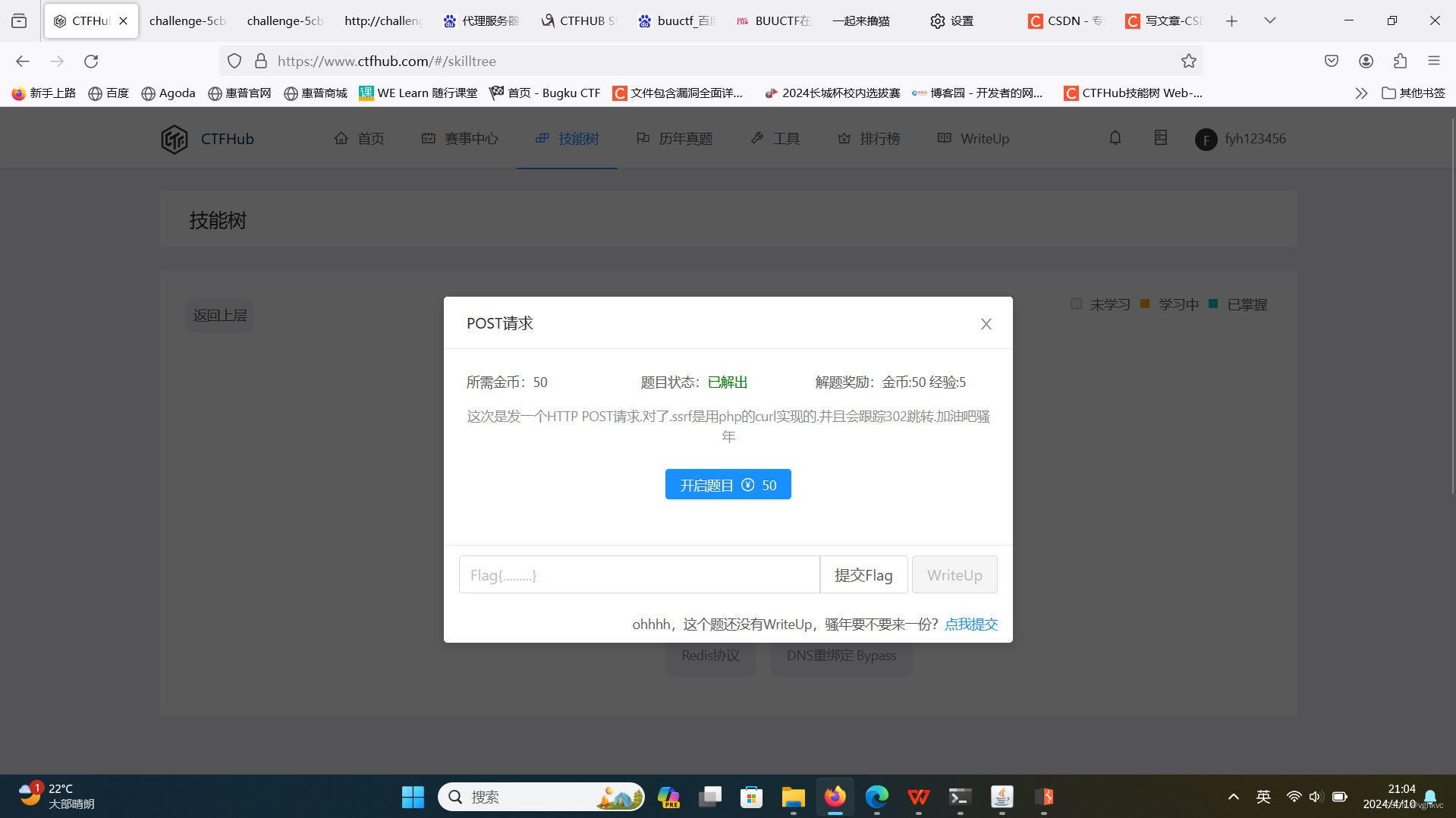Open Microsoft Edge from the taskbar
Screen dimensions: 1456x818
tap(876, 797)
